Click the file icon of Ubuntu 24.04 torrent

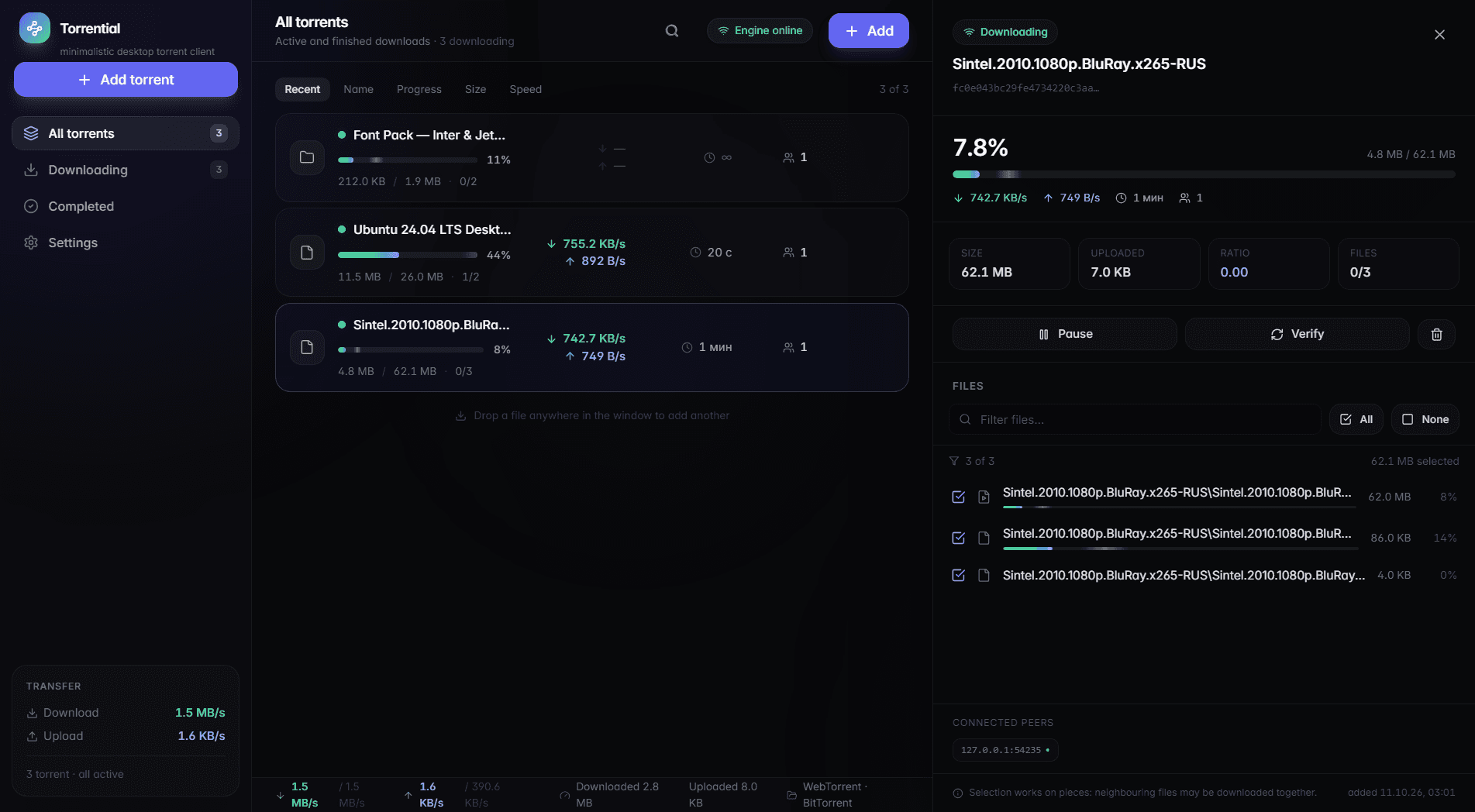coord(307,253)
